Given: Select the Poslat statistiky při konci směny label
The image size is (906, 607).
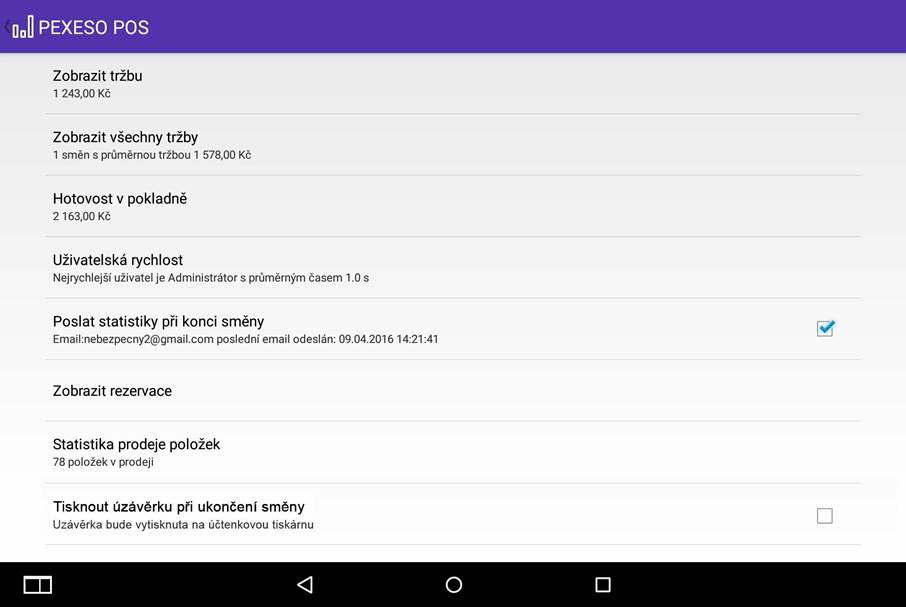Looking at the screenshot, I should click(158, 321).
